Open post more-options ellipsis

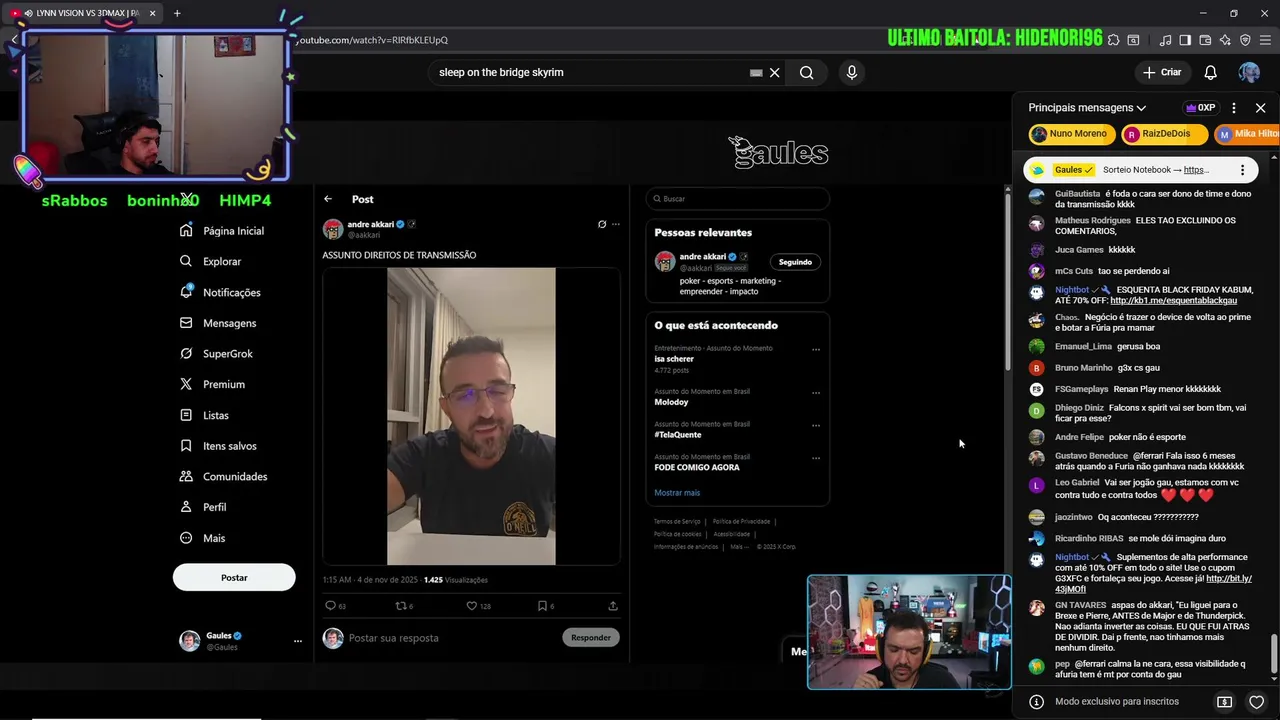pos(616,224)
